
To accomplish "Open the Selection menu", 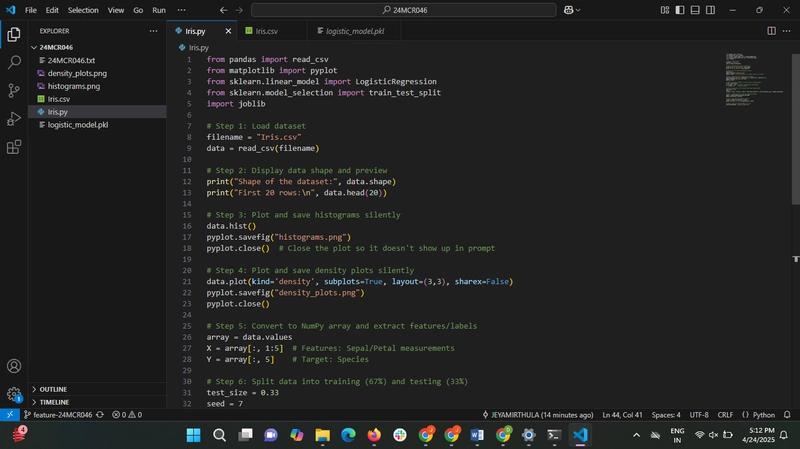I will (x=83, y=10).
